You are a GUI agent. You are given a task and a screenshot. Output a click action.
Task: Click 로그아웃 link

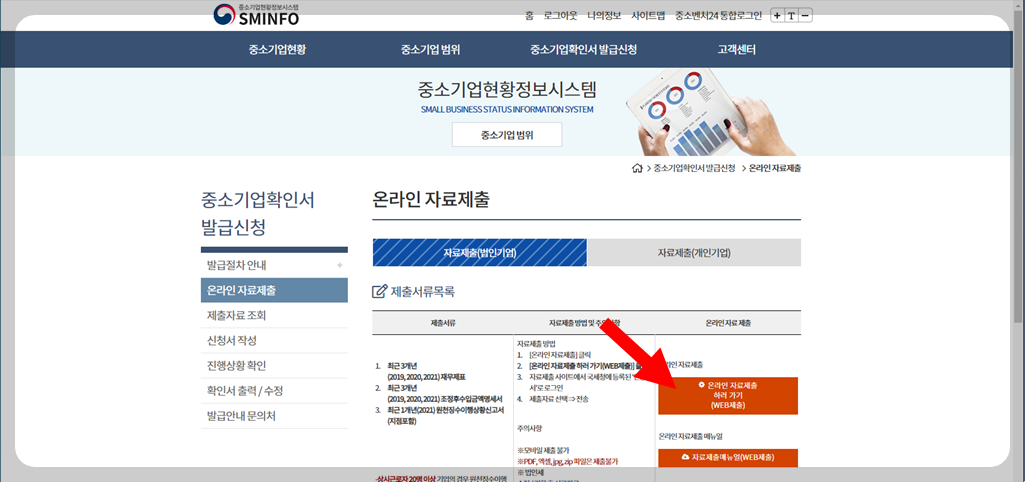point(560,16)
